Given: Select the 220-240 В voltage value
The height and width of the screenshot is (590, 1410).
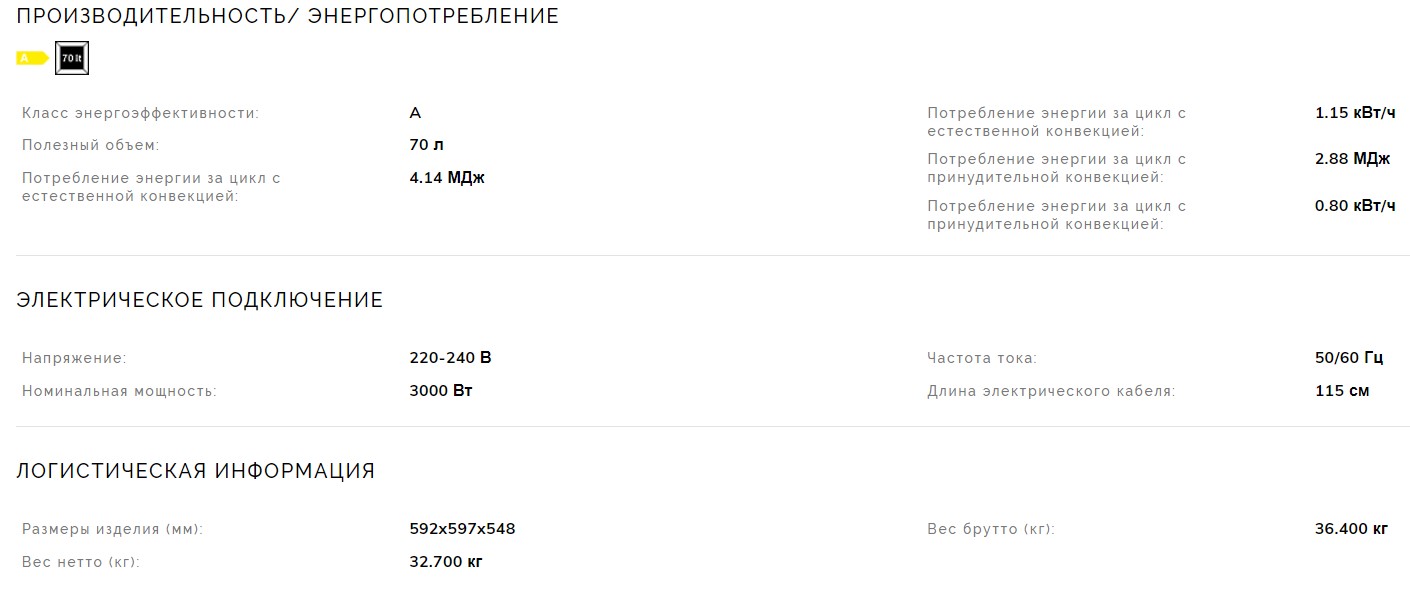Looking at the screenshot, I should [450, 358].
